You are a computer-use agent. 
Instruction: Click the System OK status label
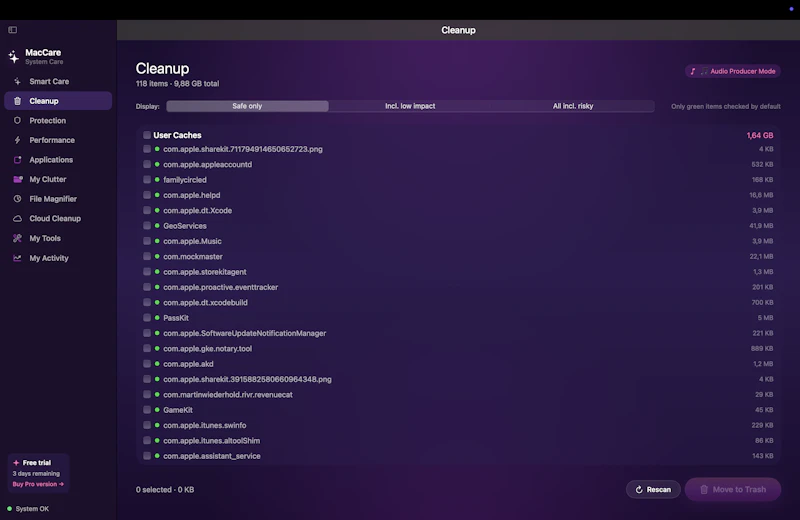pyautogui.click(x=32, y=509)
